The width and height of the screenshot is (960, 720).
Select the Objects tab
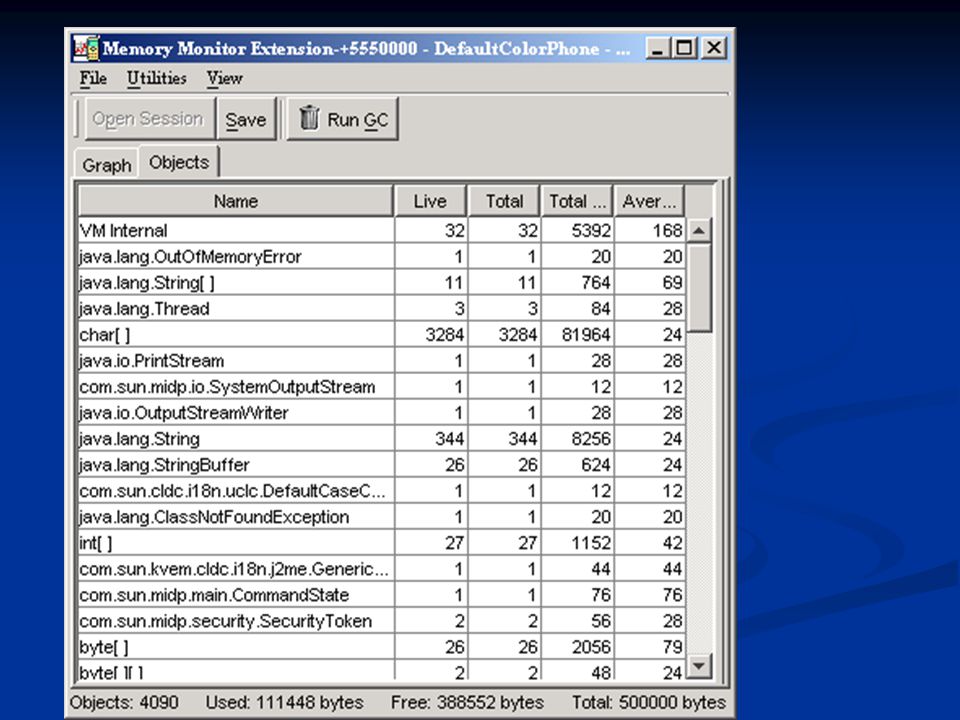[179, 162]
